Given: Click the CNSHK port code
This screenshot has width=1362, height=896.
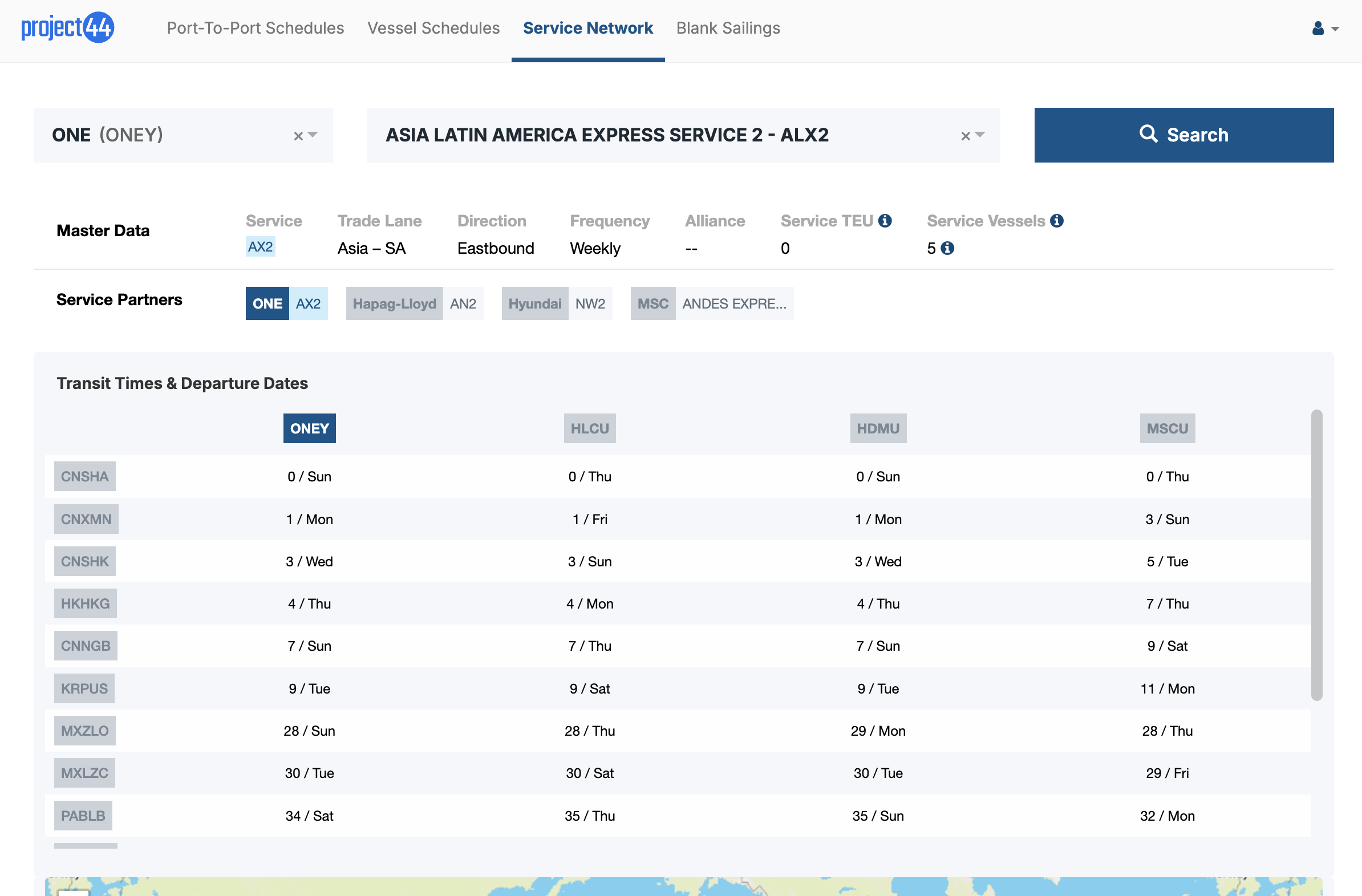Looking at the screenshot, I should click(84, 561).
